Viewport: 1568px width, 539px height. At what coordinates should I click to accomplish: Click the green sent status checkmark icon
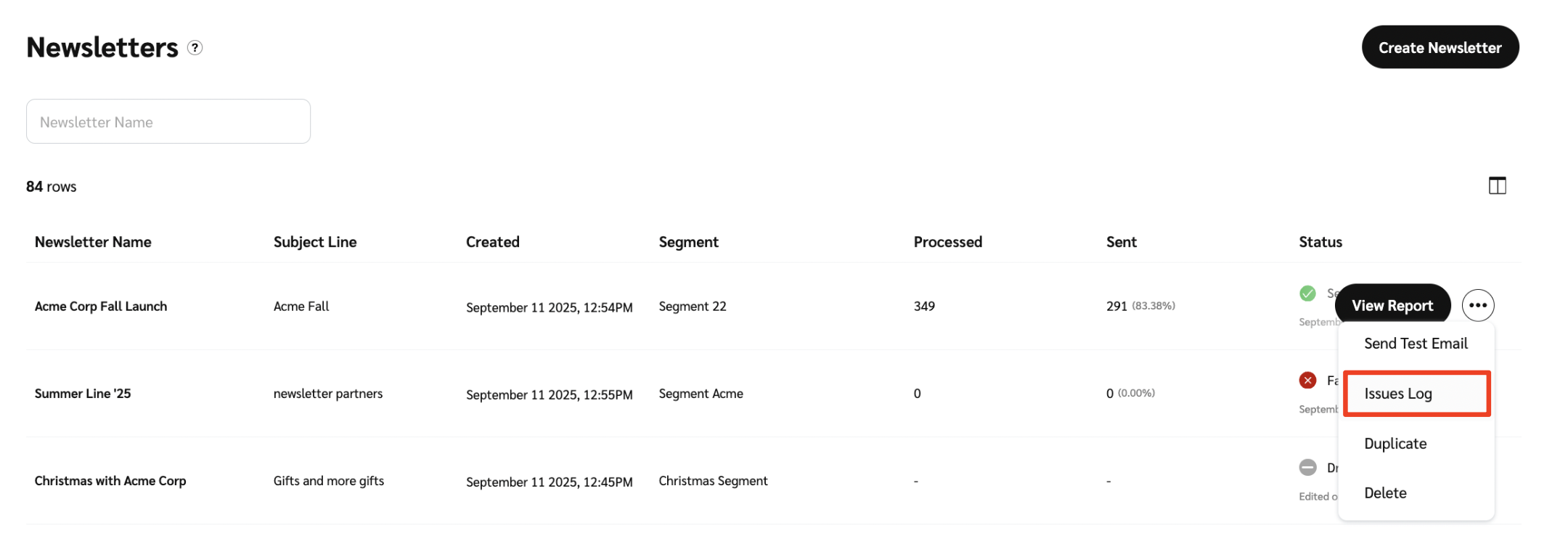(1307, 293)
